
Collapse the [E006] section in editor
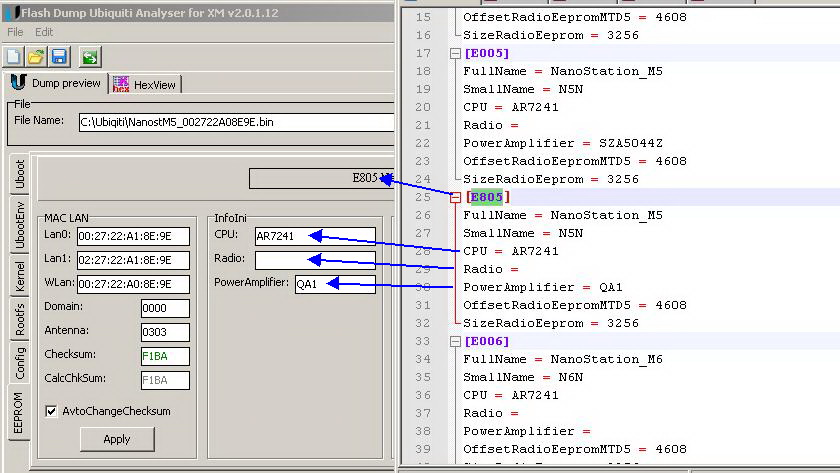pos(455,341)
